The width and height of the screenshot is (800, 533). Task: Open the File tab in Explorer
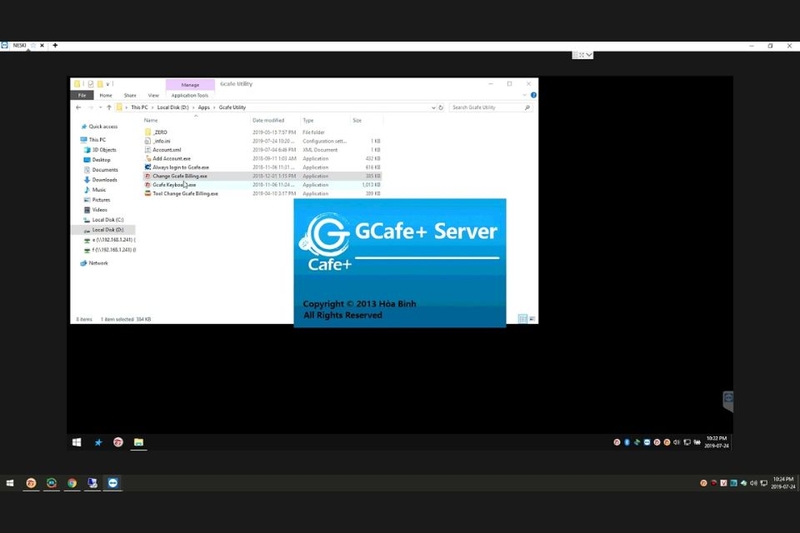point(82,95)
